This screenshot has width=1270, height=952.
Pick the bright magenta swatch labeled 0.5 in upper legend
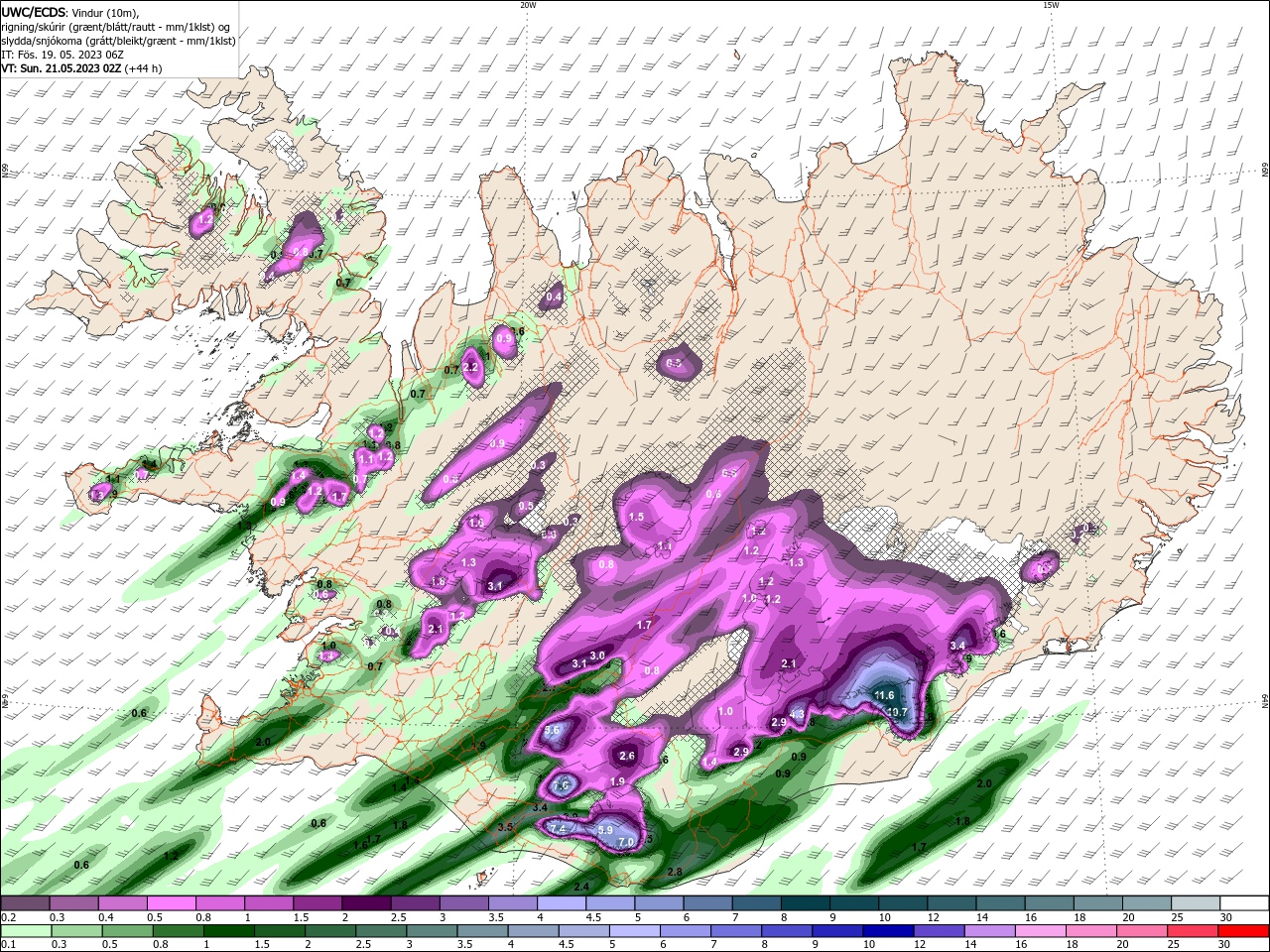[x=171, y=903]
